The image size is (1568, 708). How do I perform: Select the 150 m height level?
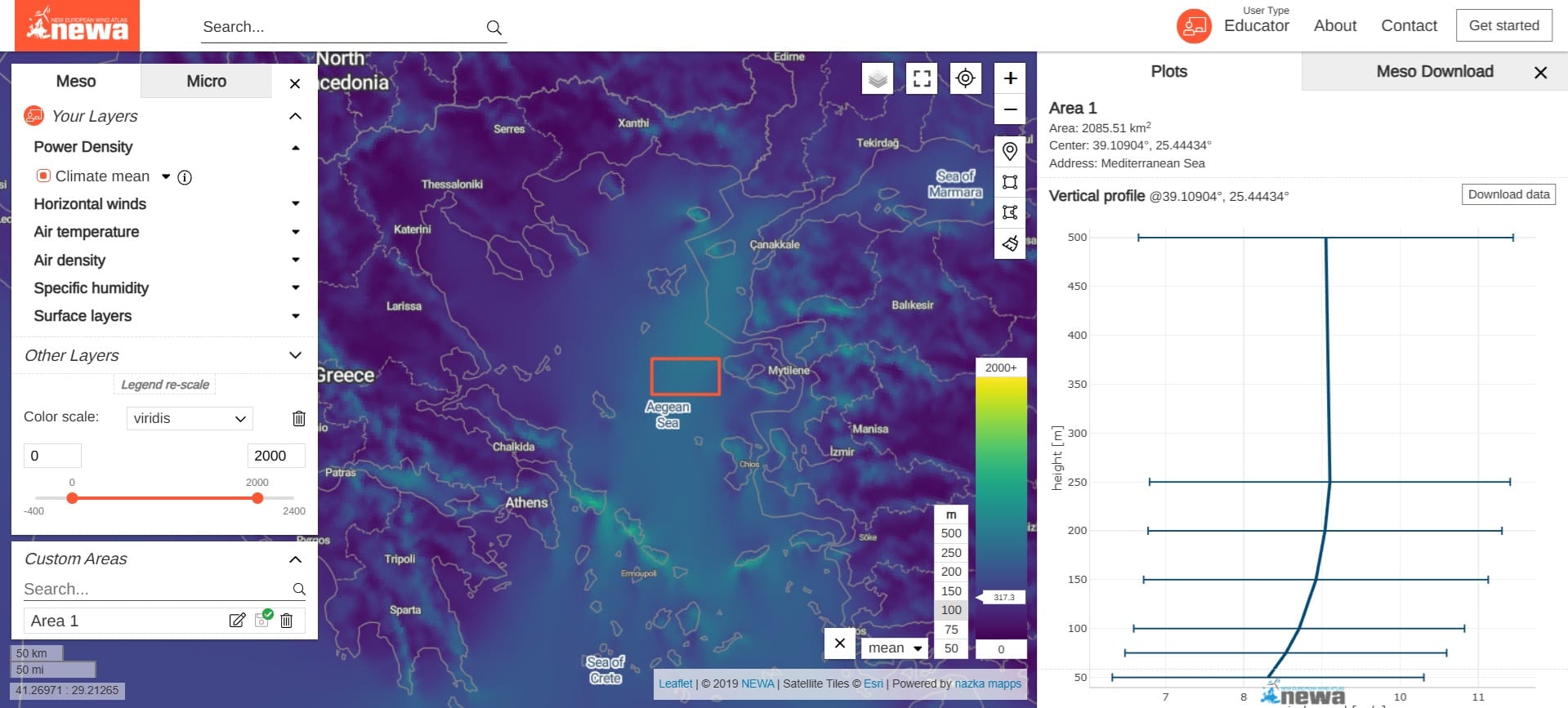click(x=951, y=591)
